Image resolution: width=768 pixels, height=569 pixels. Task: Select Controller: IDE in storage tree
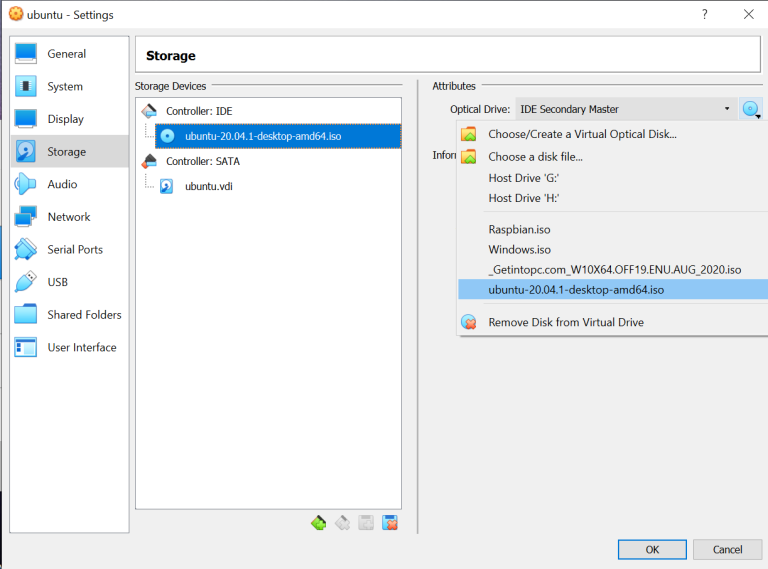click(x=198, y=111)
